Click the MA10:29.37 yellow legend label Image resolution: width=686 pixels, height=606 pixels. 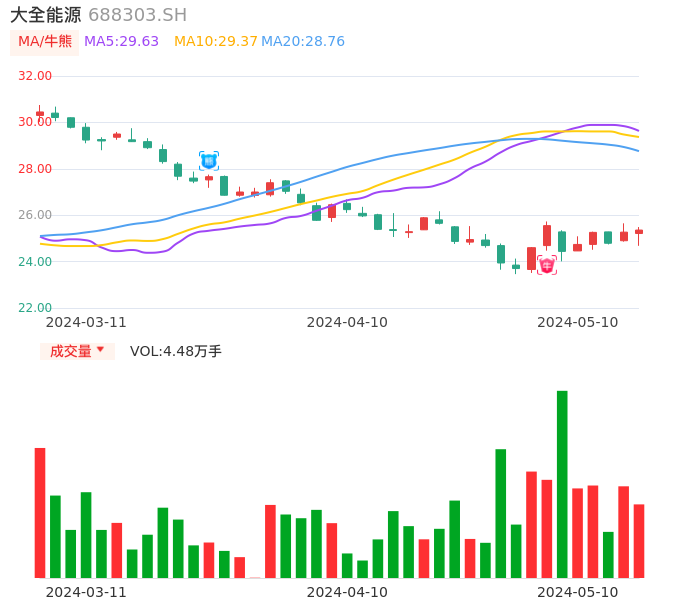point(215,42)
